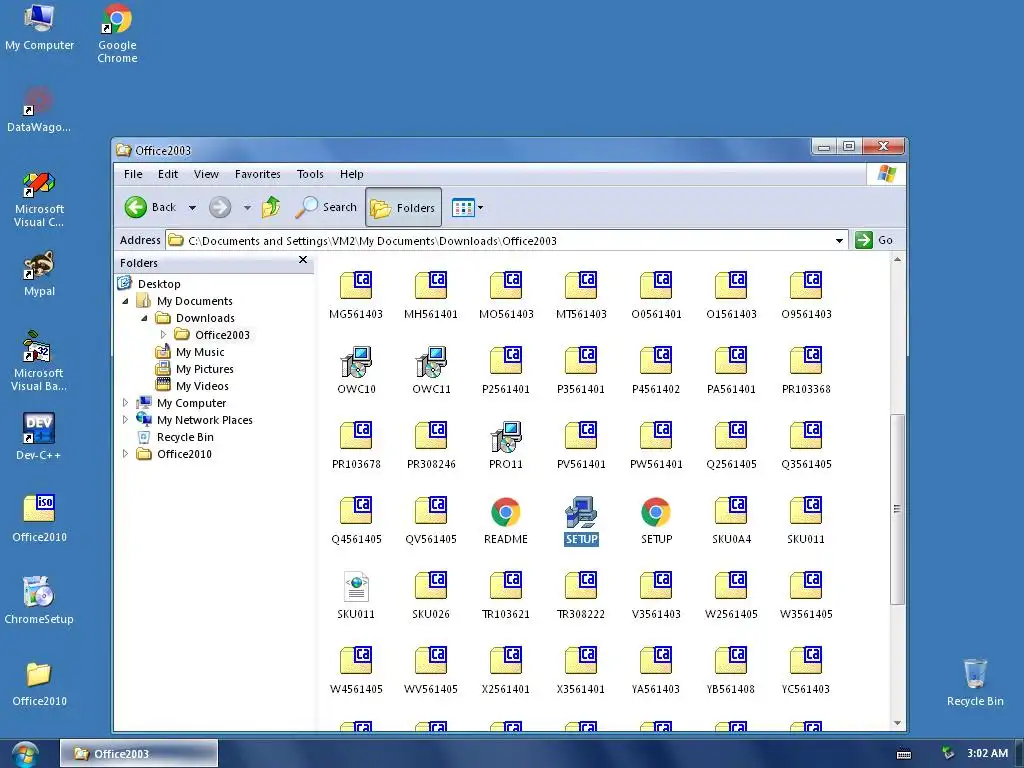Click the Back navigation arrow

pyautogui.click(x=136, y=207)
